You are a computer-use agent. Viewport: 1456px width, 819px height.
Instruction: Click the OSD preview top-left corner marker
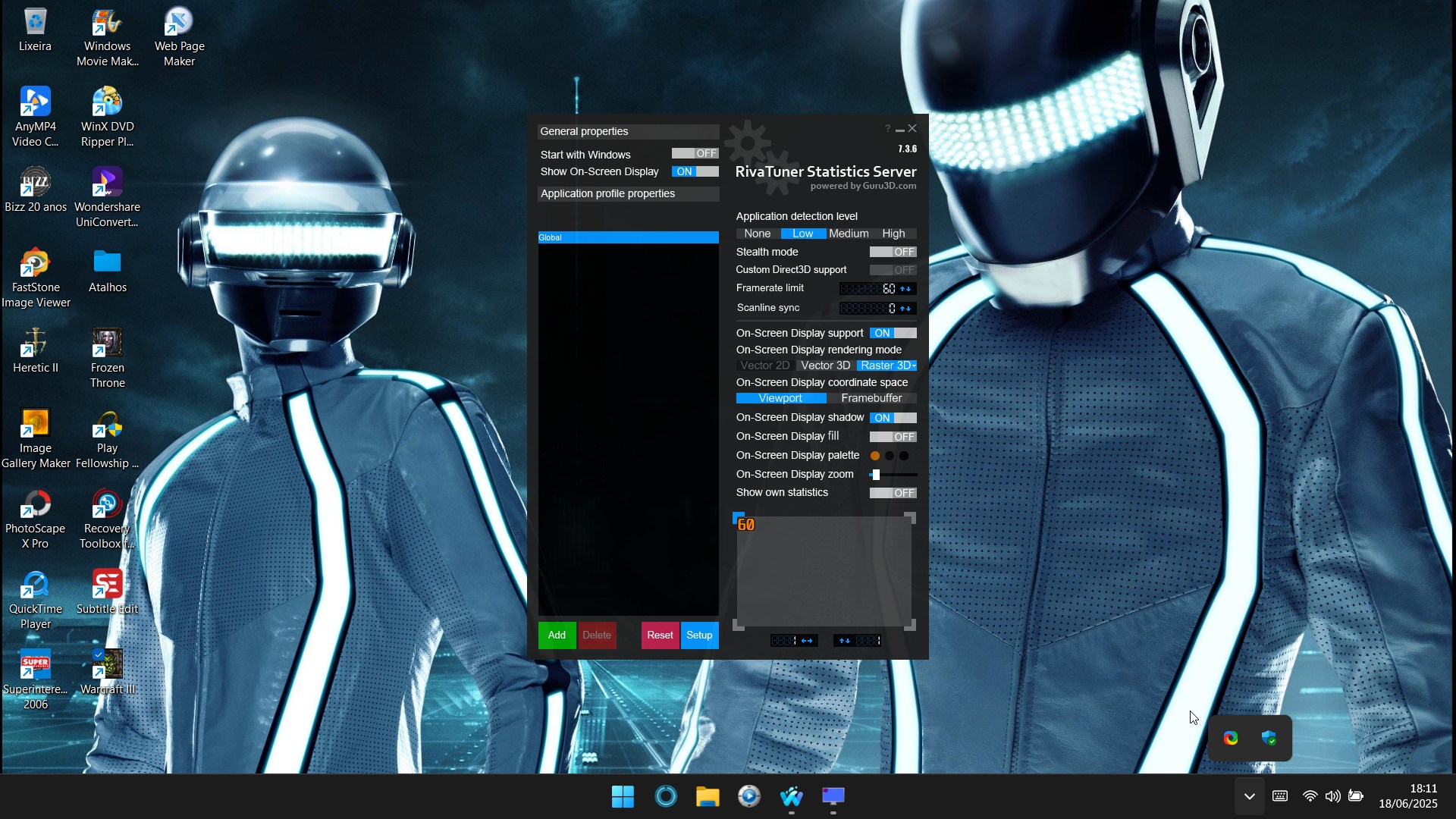click(x=738, y=518)
